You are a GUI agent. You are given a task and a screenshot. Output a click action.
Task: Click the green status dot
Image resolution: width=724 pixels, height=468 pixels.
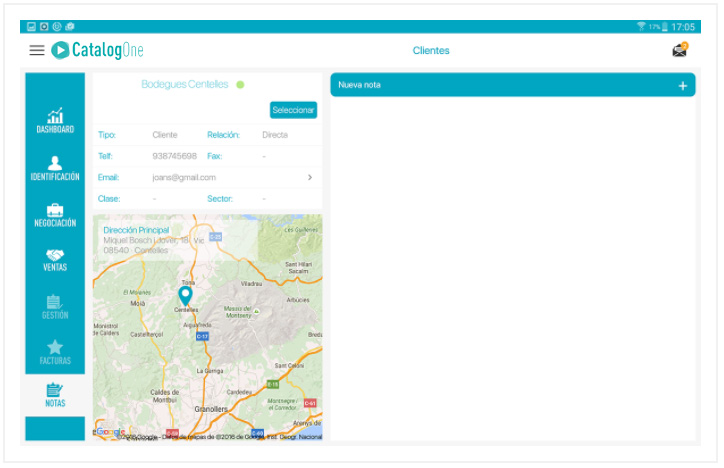pyautogui.click(x=240, y=85)
